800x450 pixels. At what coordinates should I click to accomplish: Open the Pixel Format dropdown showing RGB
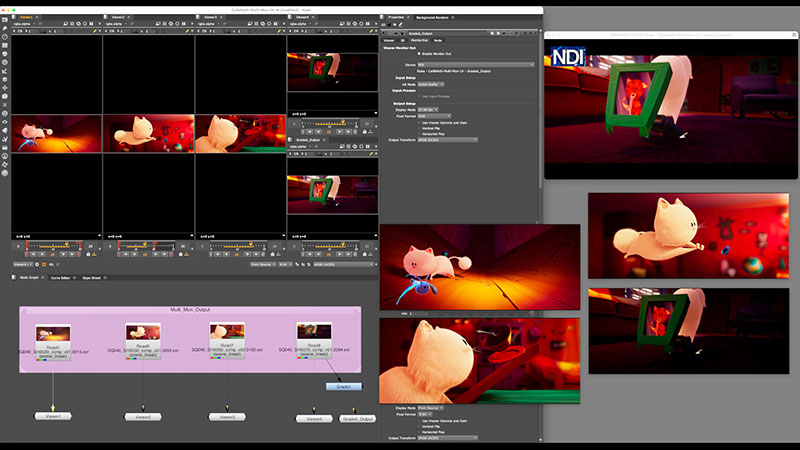click(x=434, y=116)
